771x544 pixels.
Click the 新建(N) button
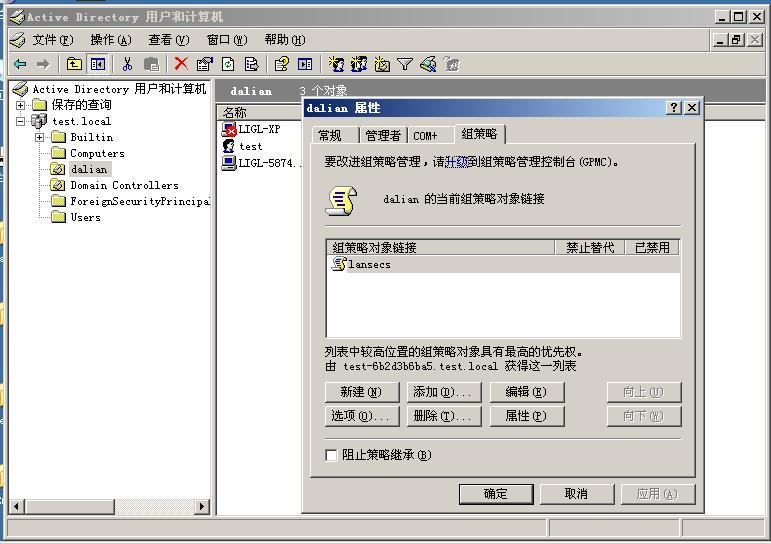(361, 392)
